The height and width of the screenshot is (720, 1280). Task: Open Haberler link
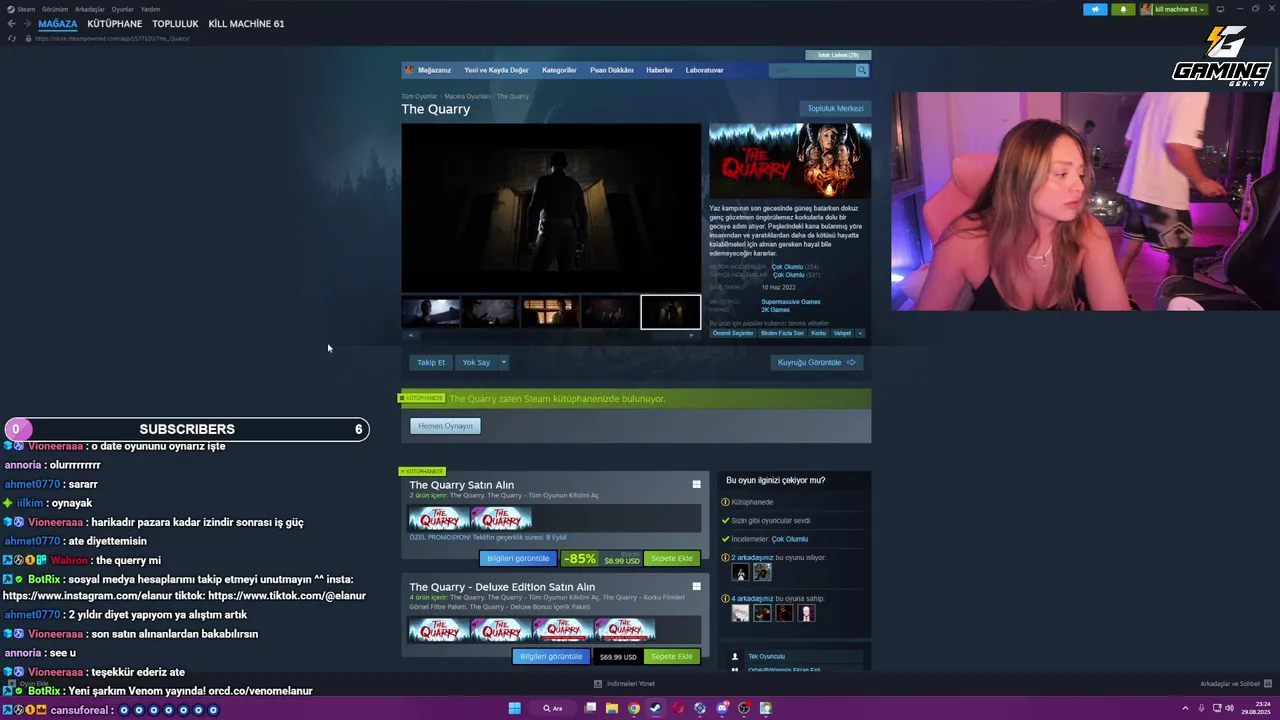659,70
